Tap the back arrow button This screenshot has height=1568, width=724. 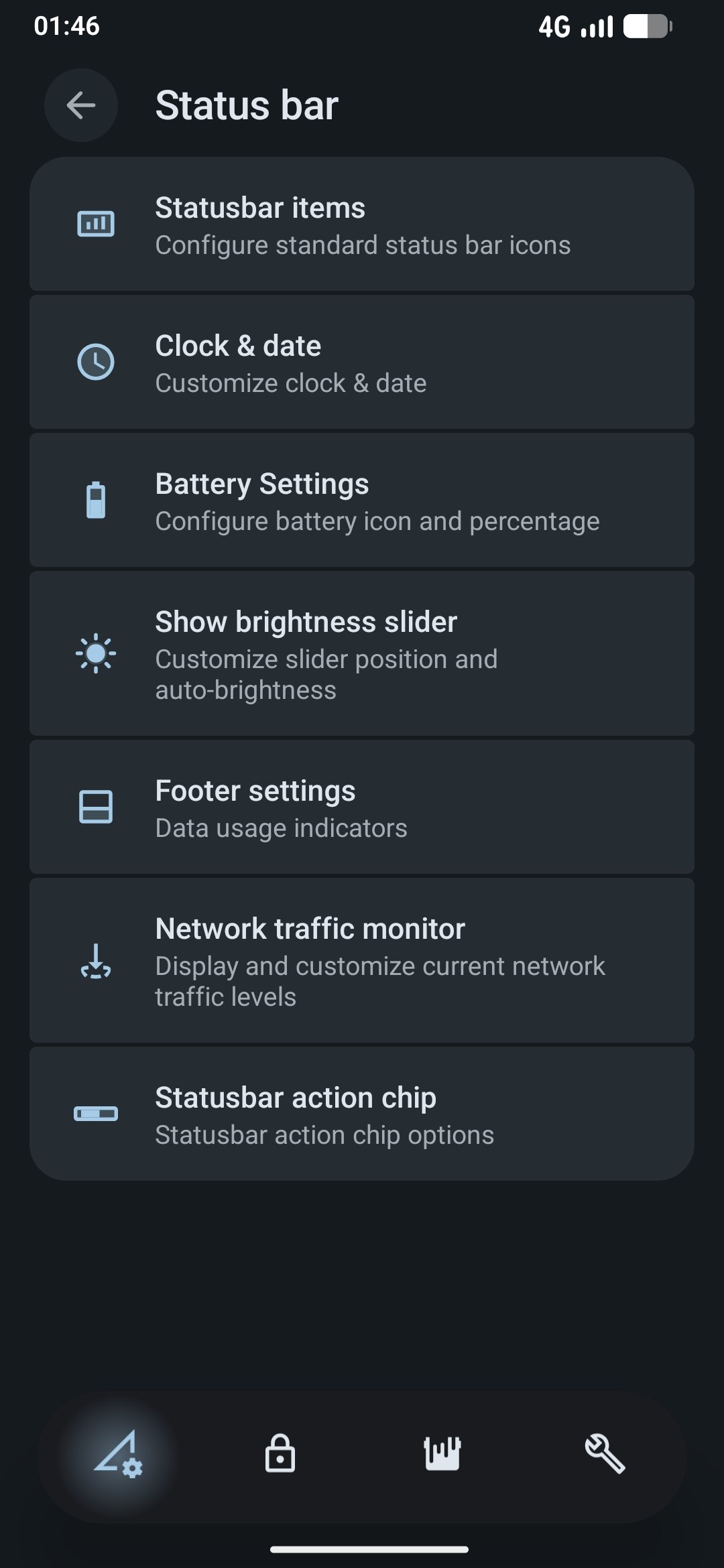pyautogui.click(x=81, y=105)
